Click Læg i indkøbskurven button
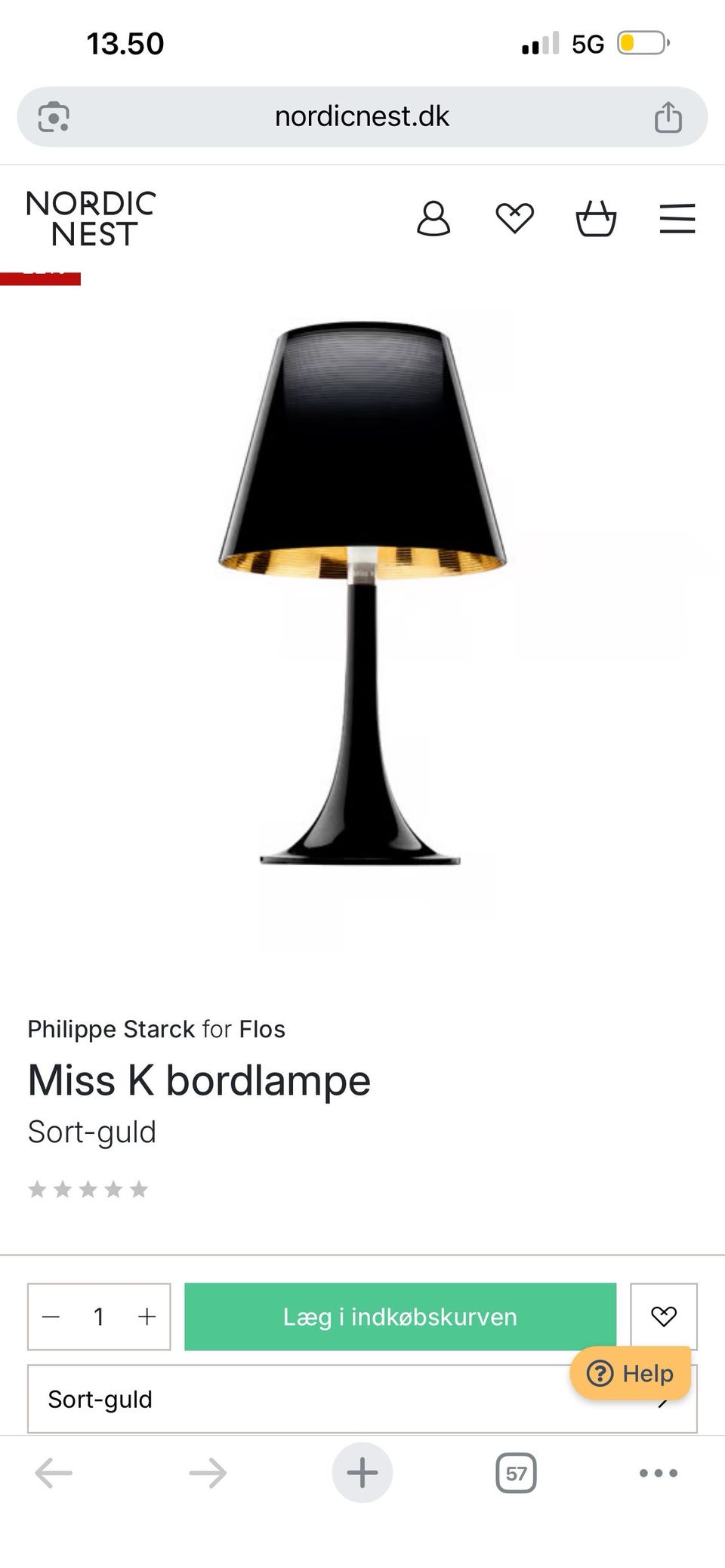725x1568 pixels. pyautogui.click(x=400, y=1317)
